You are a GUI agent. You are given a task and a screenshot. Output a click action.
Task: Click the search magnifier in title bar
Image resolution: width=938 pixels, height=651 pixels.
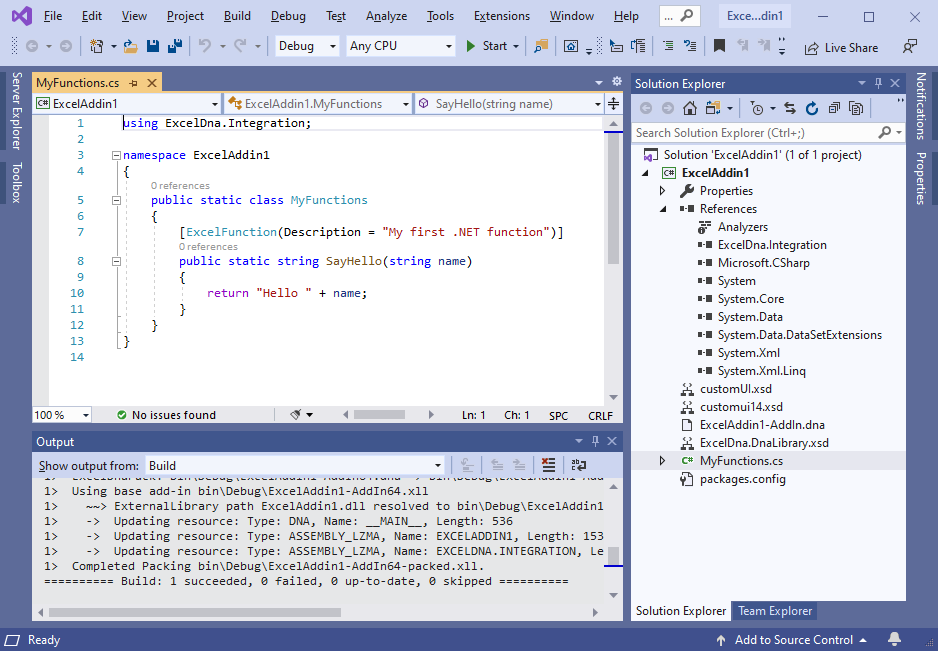pos(687,16)
